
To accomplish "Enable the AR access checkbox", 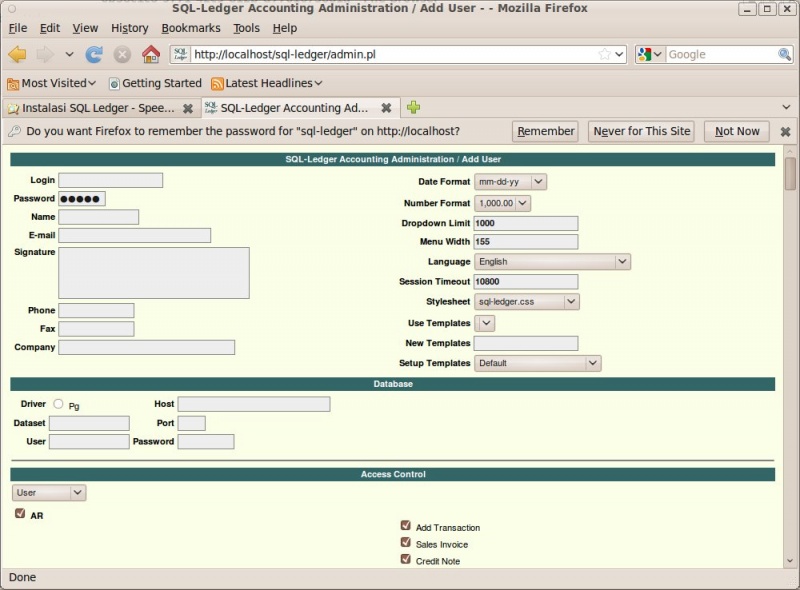I will [20, 513].
